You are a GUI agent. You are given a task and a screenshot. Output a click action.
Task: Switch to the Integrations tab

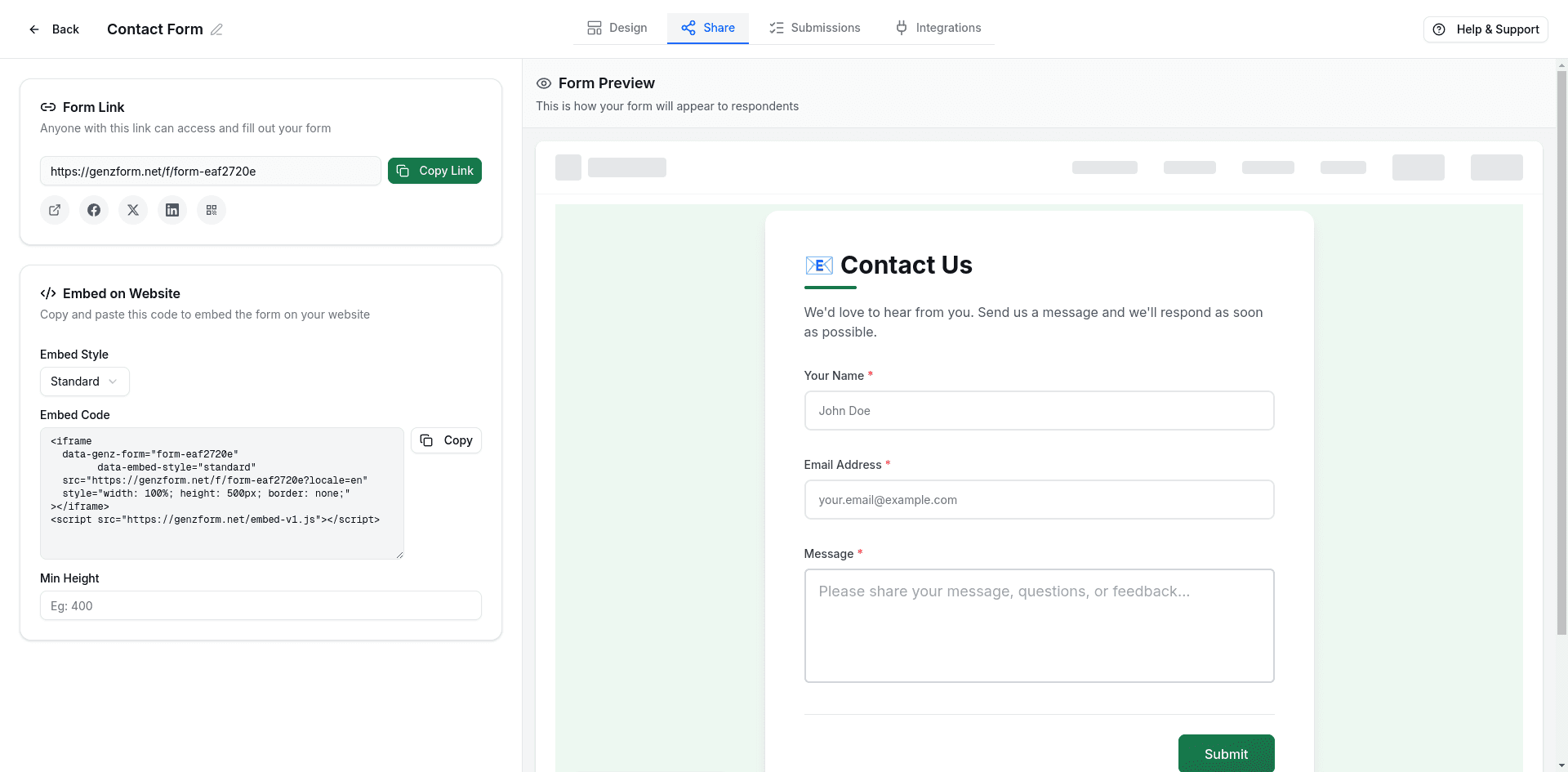coord(938,27)
